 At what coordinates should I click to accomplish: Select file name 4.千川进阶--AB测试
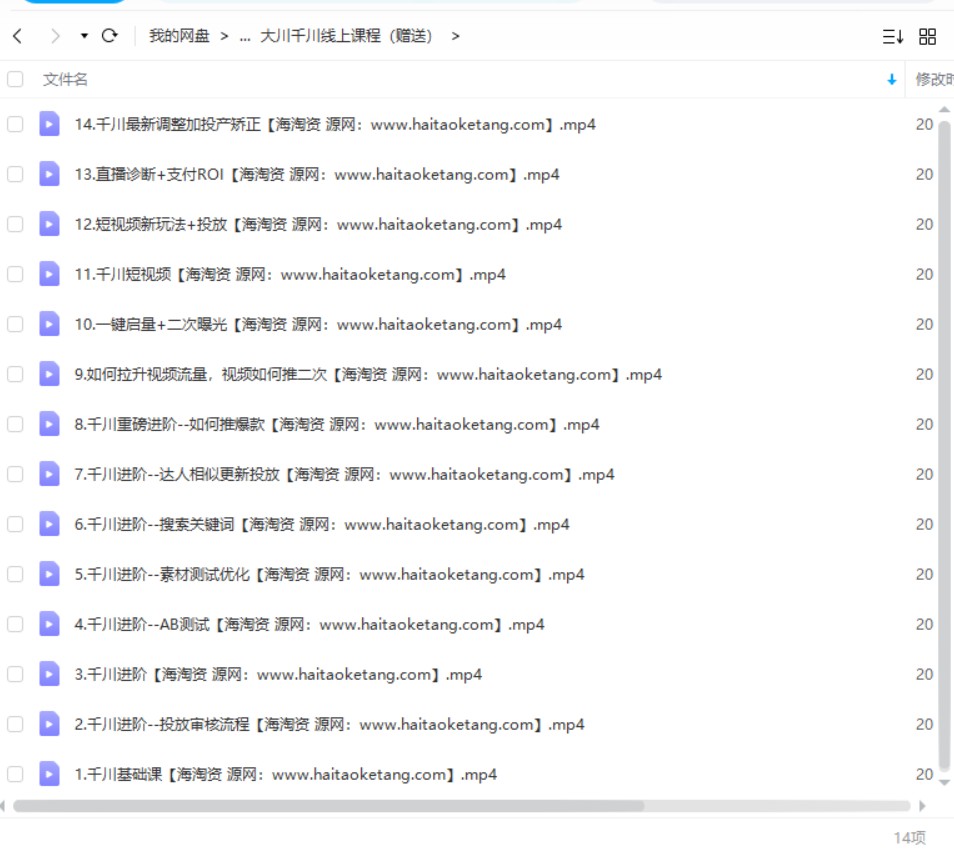pyautogui.click(x=310, y=624)
